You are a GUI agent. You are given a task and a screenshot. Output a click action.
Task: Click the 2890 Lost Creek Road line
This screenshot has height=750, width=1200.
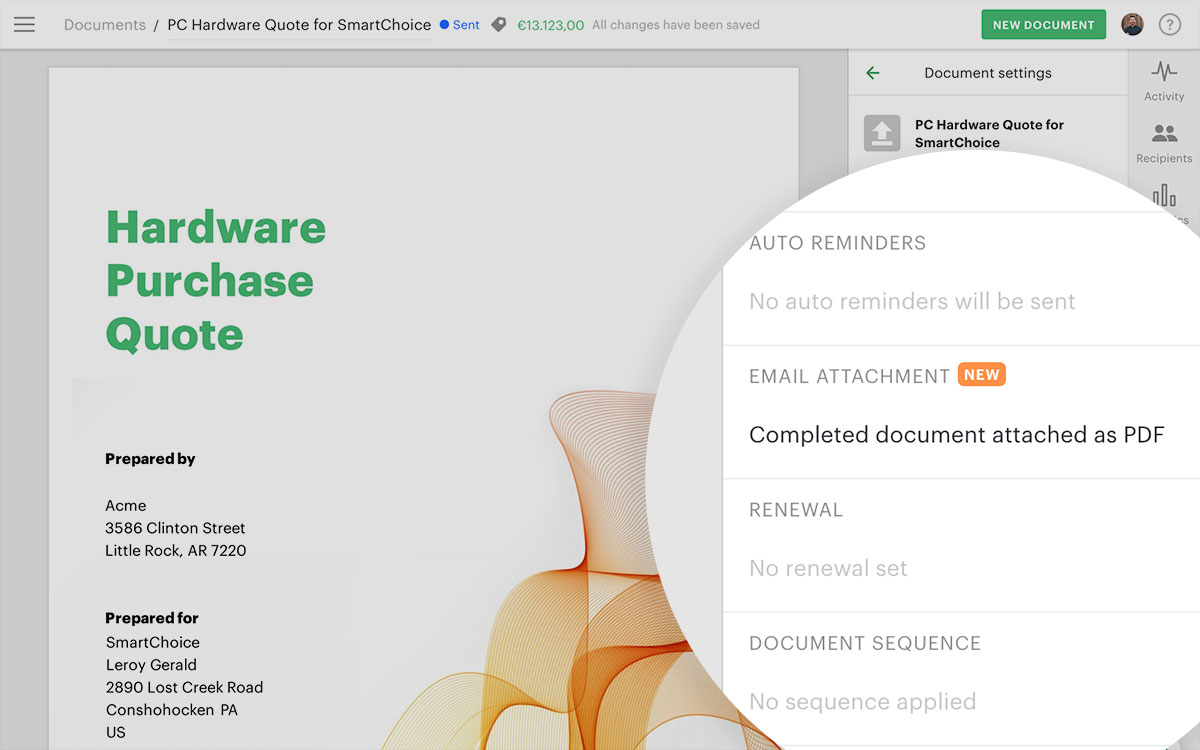[x=185, y=687]
